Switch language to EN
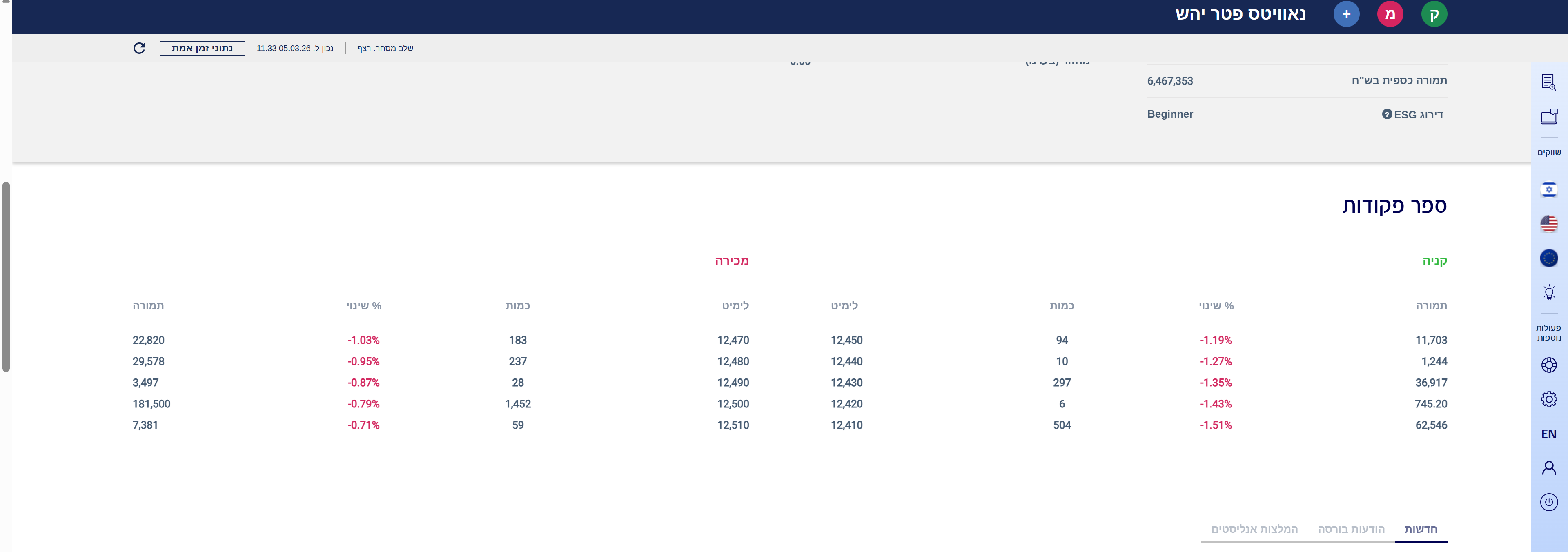Image resolution: width=1568 pixels, height=552 pixels. 1548,434
